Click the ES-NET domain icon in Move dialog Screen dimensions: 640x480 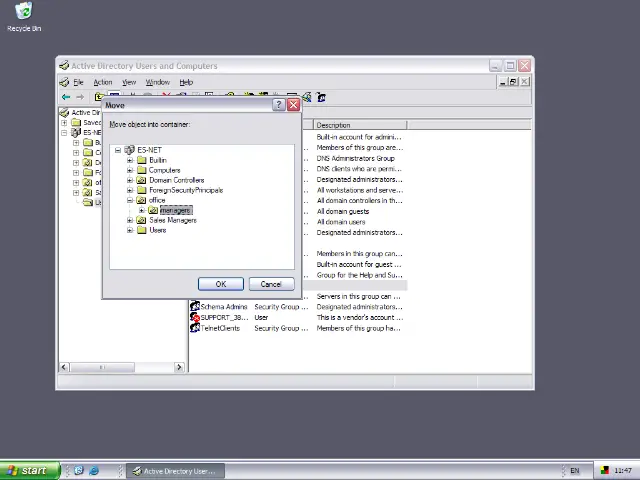[x=129, y=150]
